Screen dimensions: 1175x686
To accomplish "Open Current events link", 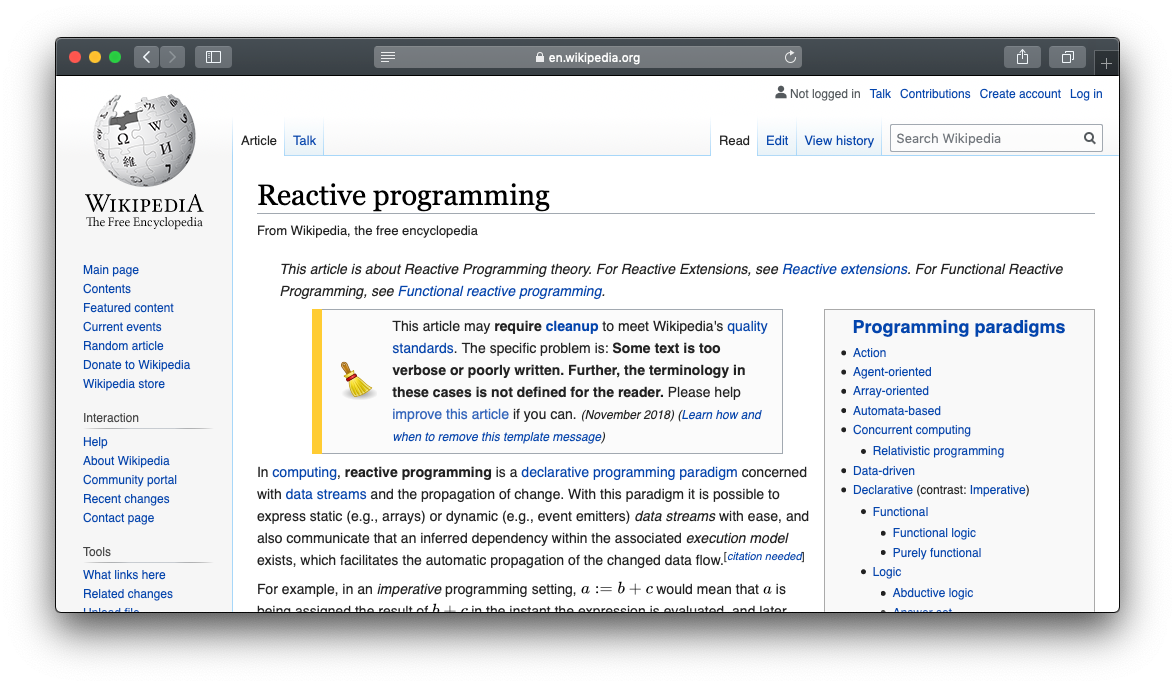I will pyautogui.click(x=122, y=327).
